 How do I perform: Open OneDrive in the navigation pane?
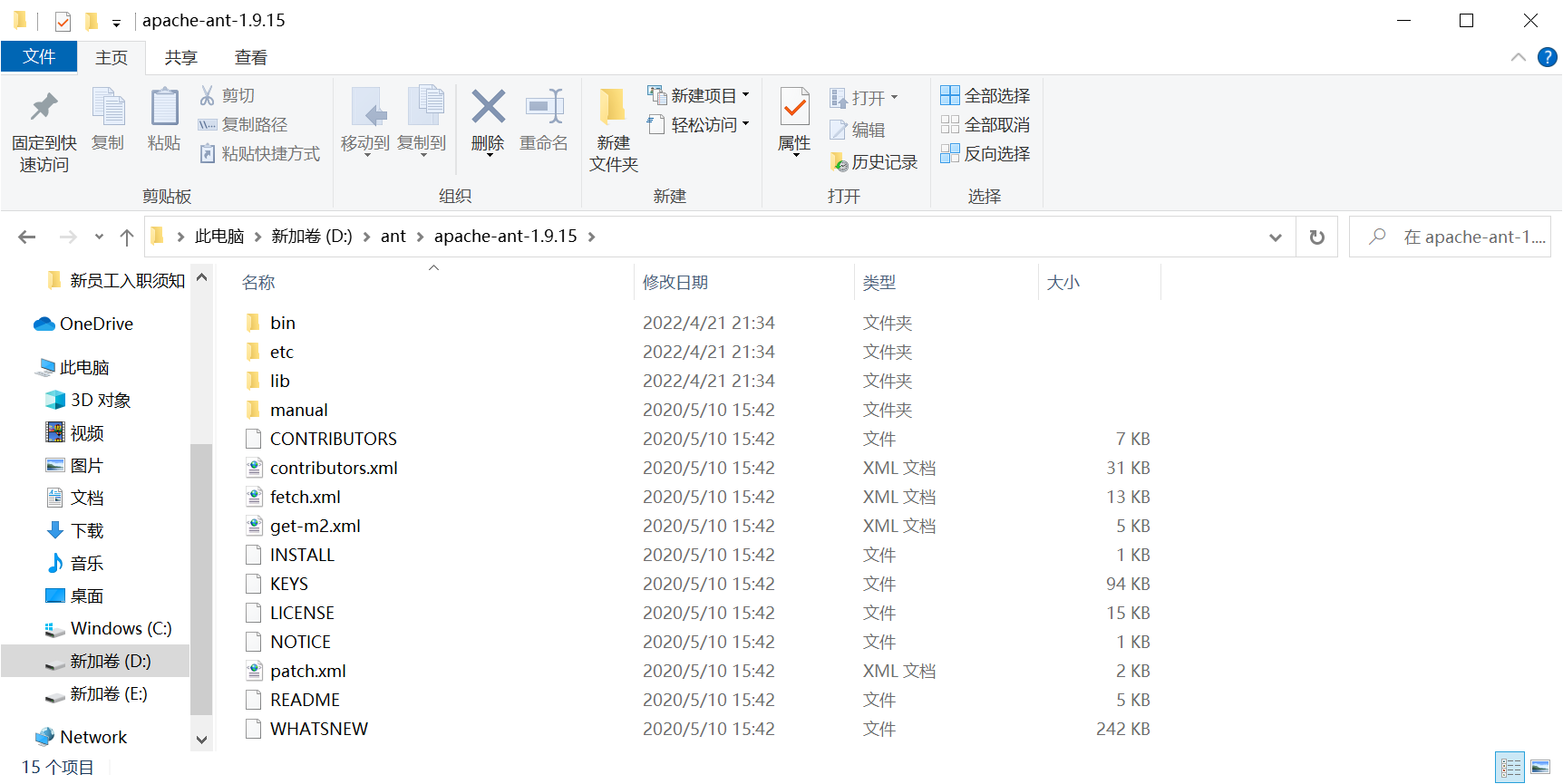click(x=83, y=324)
